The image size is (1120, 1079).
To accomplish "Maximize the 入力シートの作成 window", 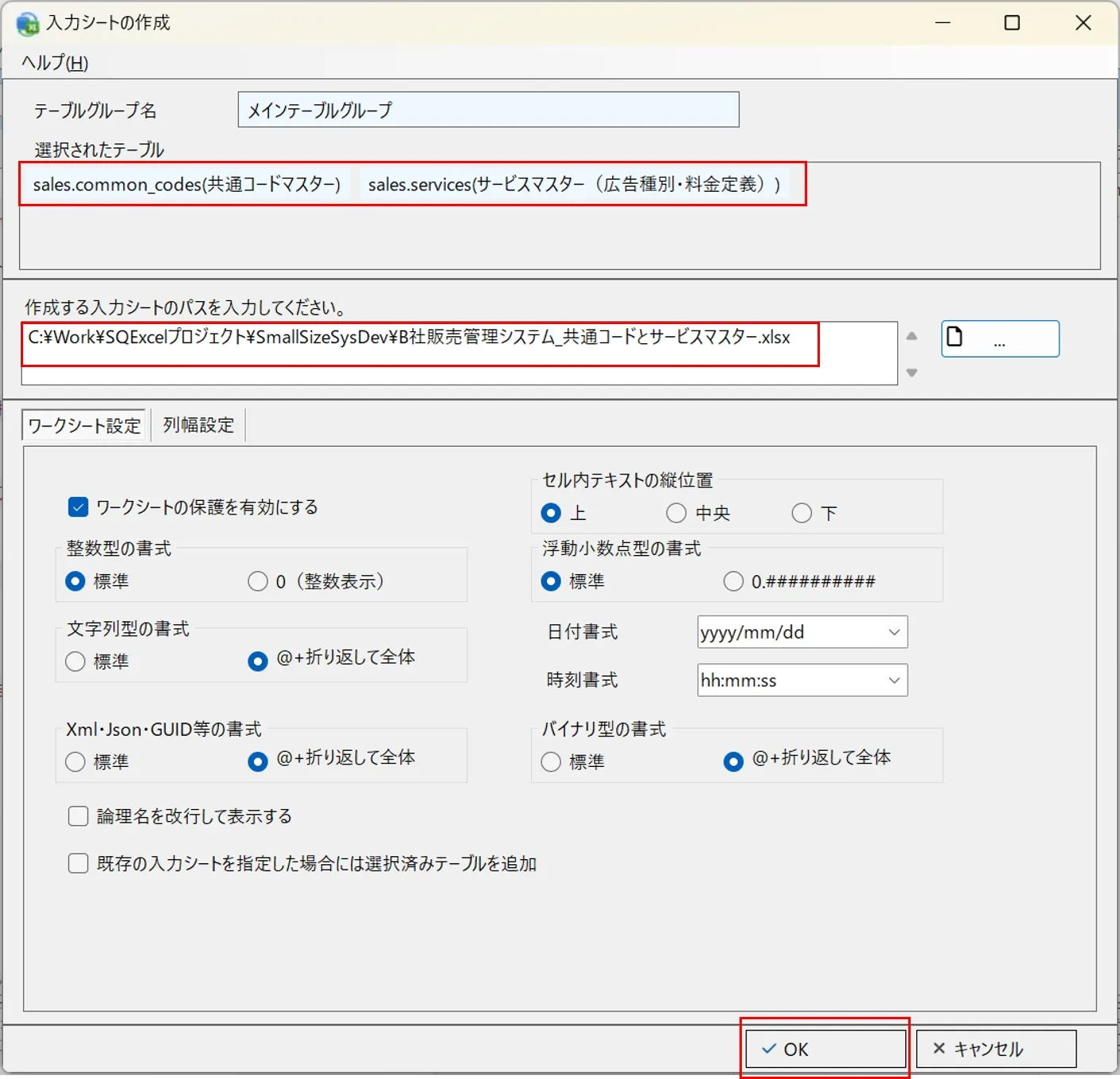I will click(x=1012, y=23).
